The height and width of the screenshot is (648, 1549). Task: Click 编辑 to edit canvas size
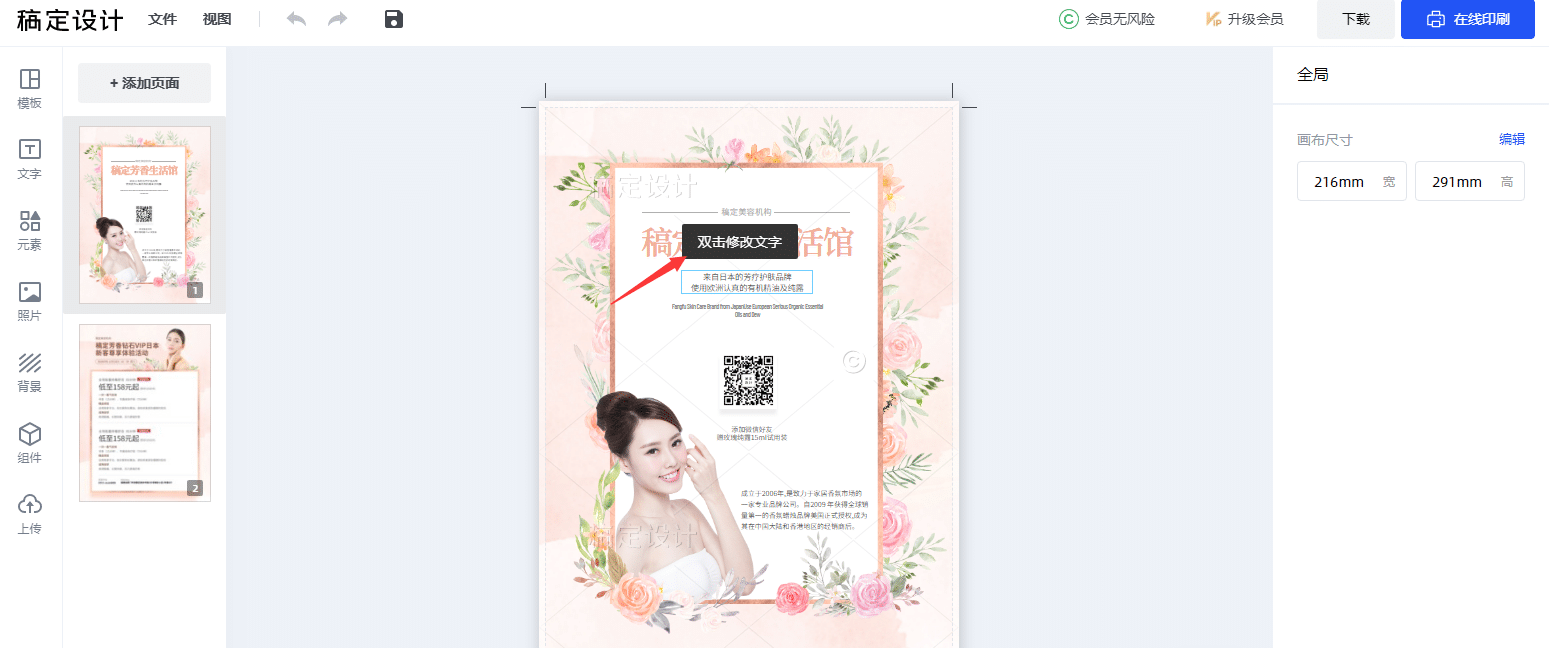pyautogui.click(x=1511, y=139)
